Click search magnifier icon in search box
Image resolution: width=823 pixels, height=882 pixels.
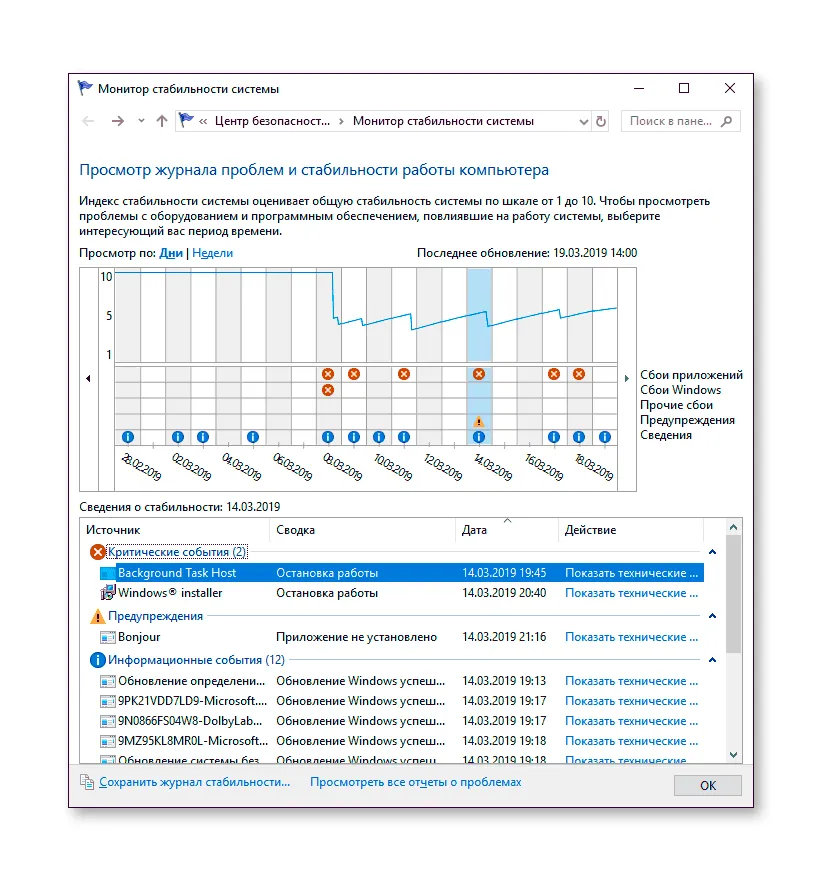tap(726, 121)
